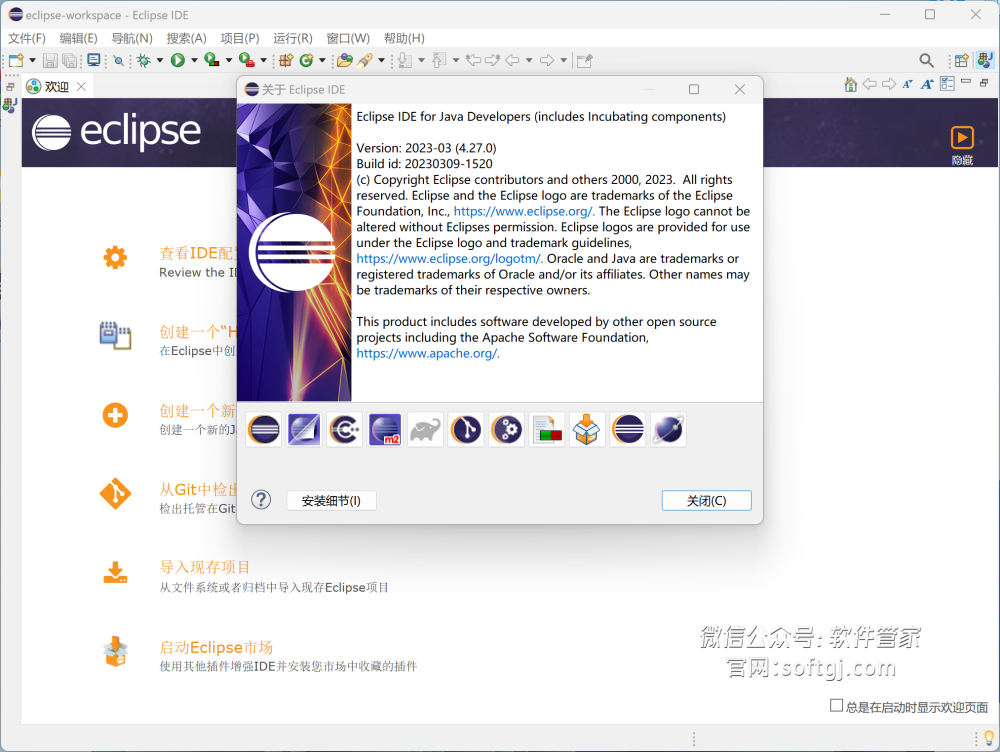This screenshot has height=752, width=1000.
Task: Toggle Skip All Breakpoints icon
Action: [x=119, y=61]
